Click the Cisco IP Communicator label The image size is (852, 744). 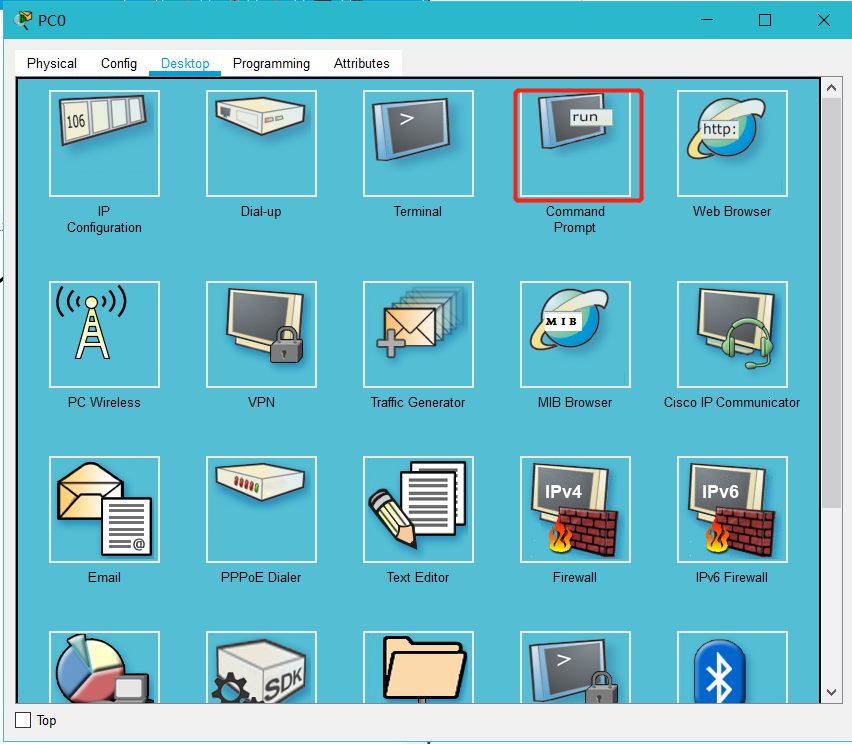click(x=732, y=402)
